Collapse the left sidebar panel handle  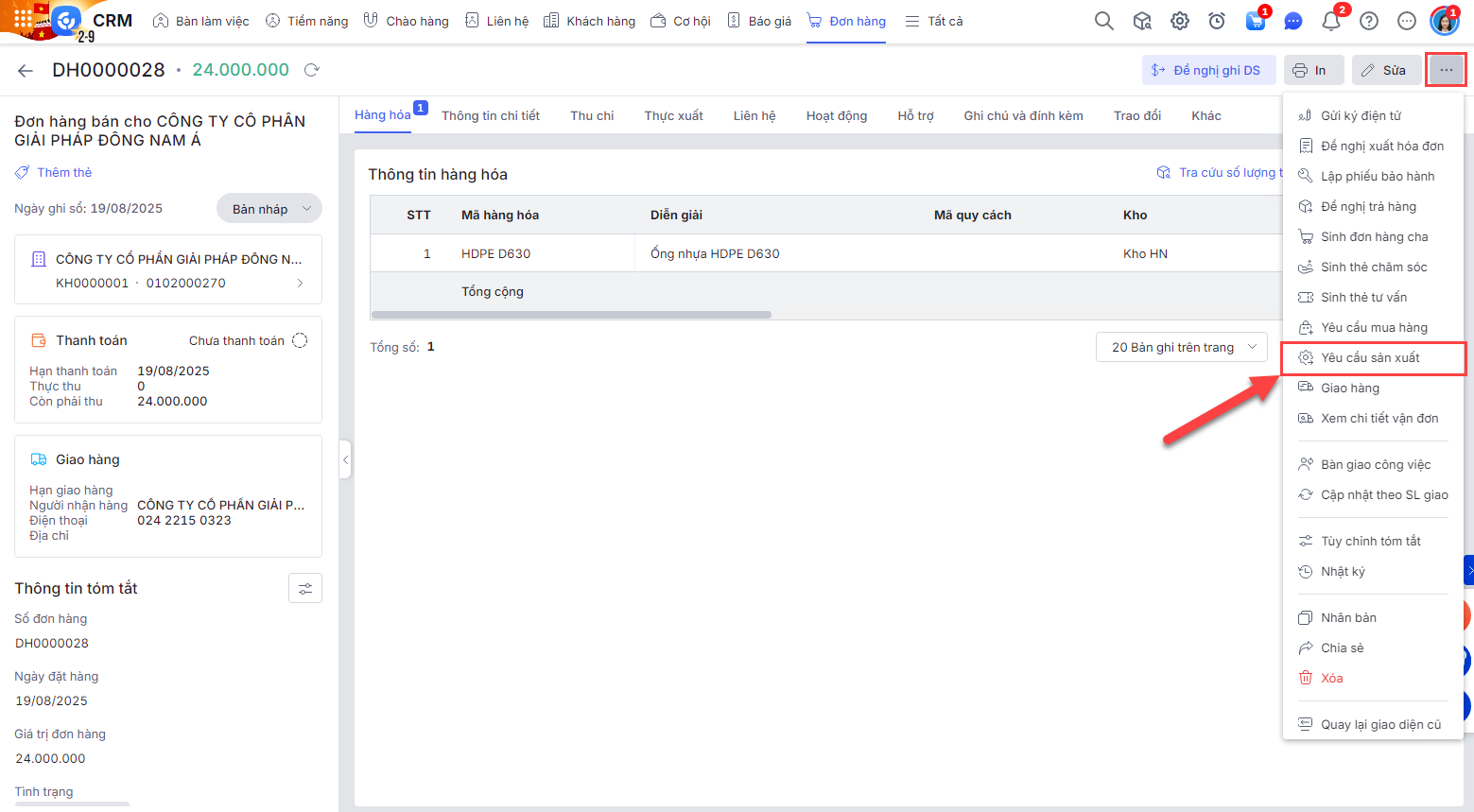[345, 460]
